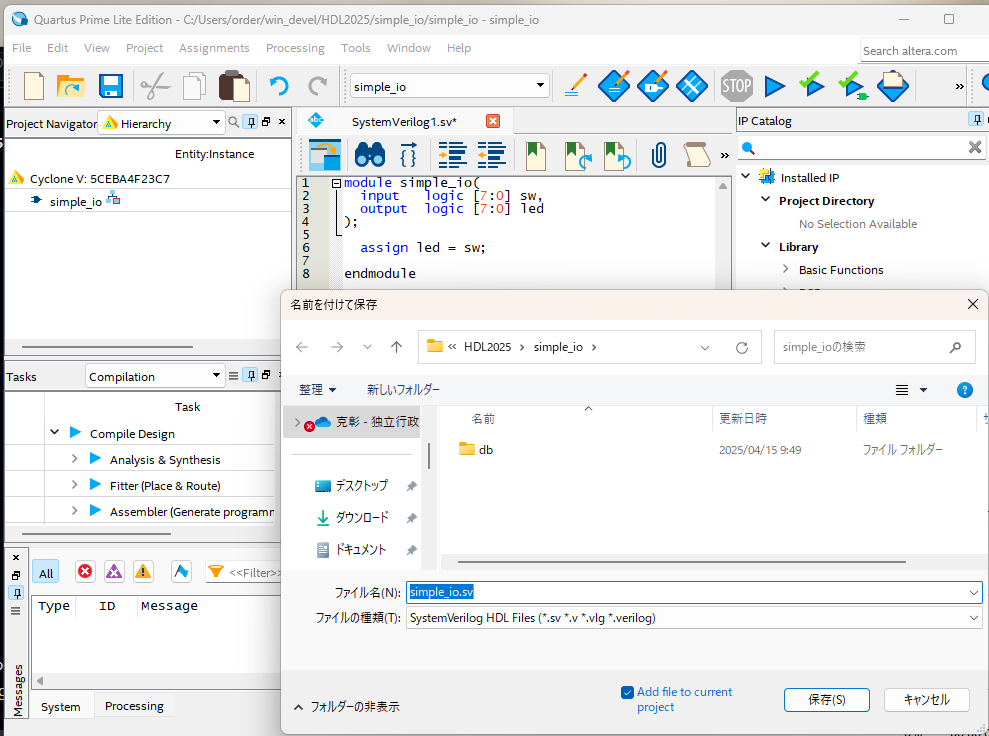
Task: Increase indent in the text editor
Action: pos(452,155)
